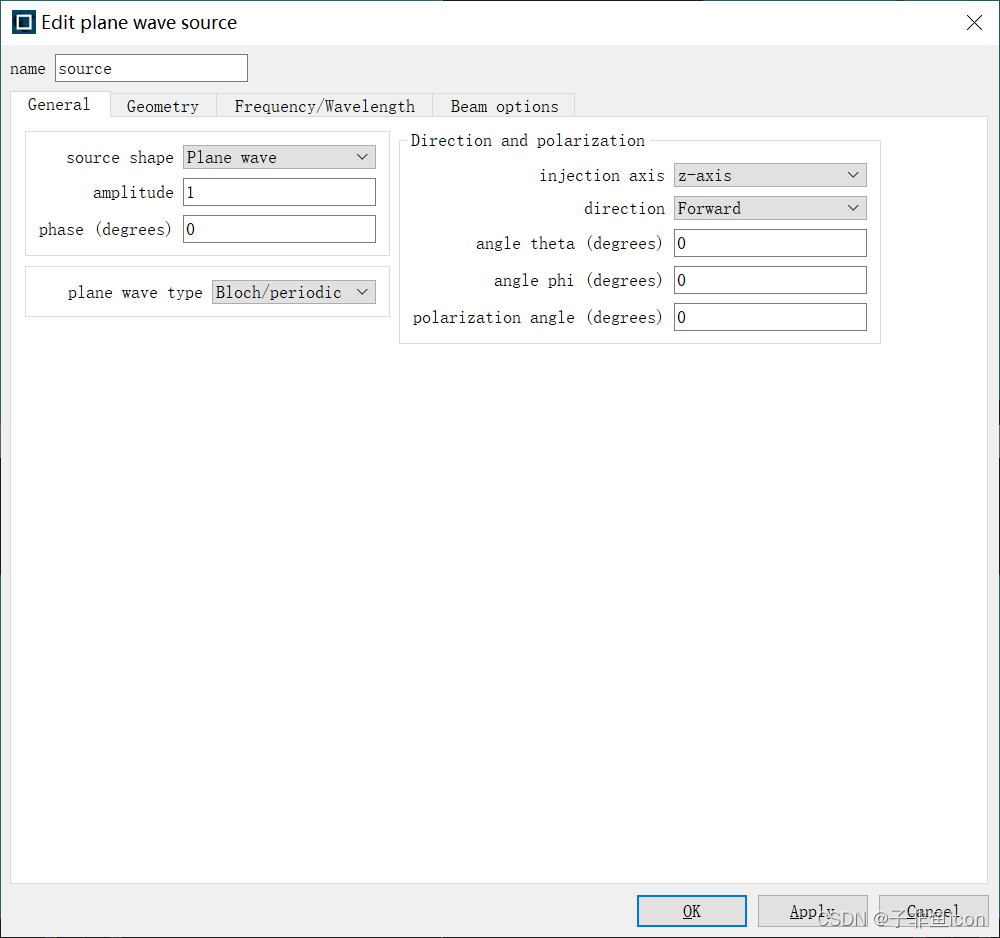Click the 'source shape' label
1000x938 pixels.
(x=120, y=158)
